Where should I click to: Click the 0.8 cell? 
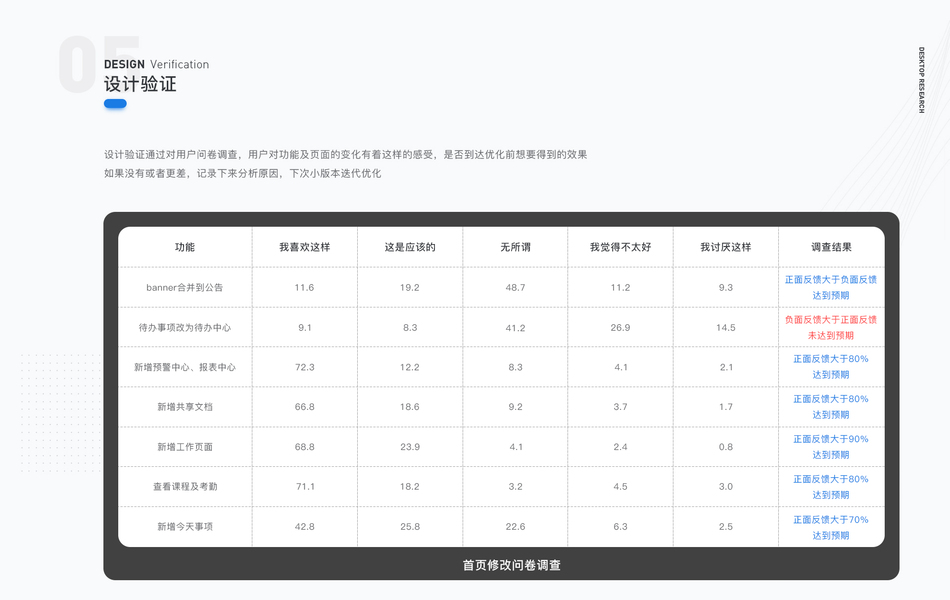click(726, 447)
